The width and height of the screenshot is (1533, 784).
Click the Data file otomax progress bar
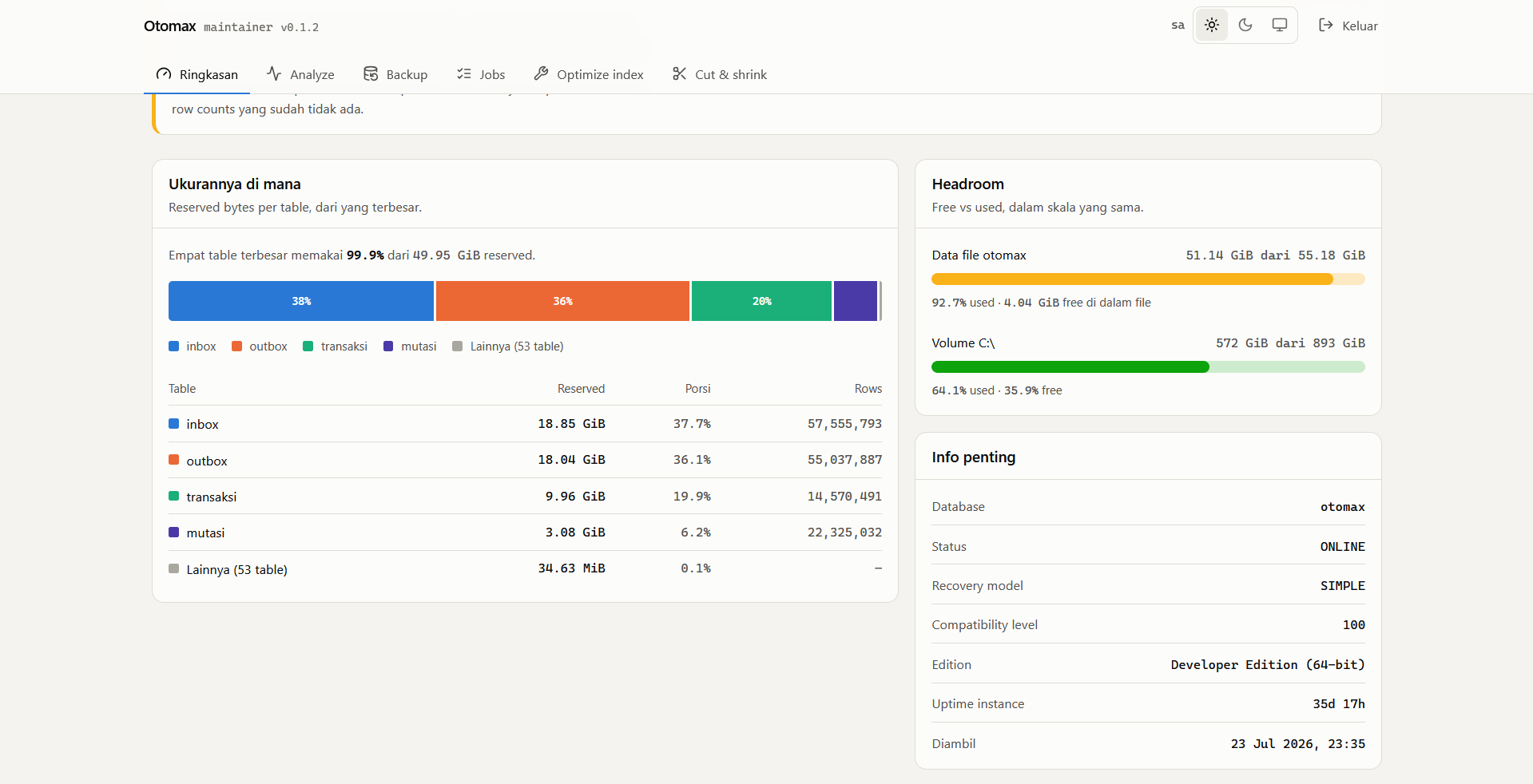pos(1148,279)
